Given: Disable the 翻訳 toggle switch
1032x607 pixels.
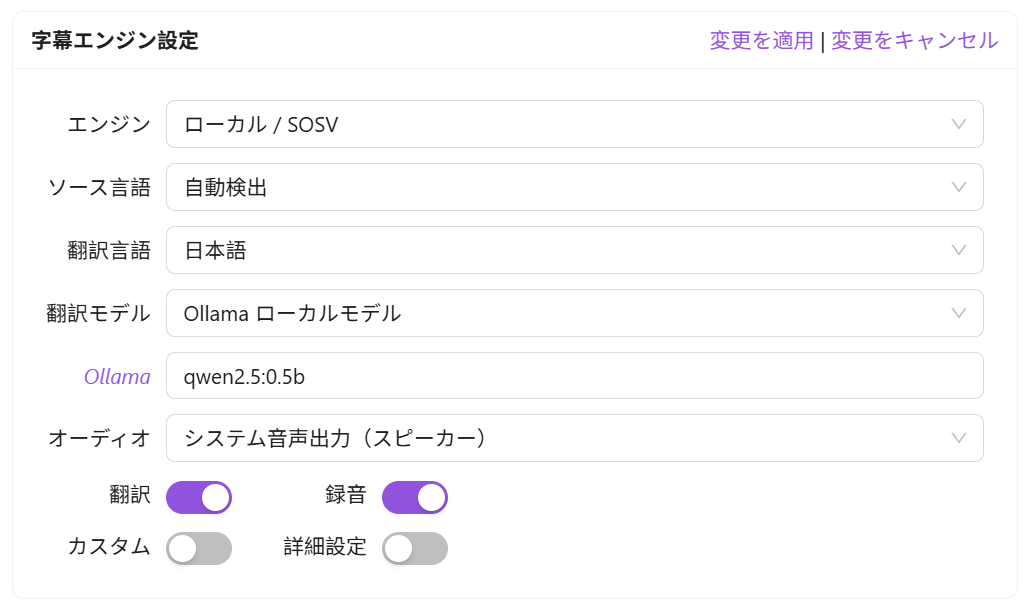Looking at the screenshot, I should tap(199, 497).
